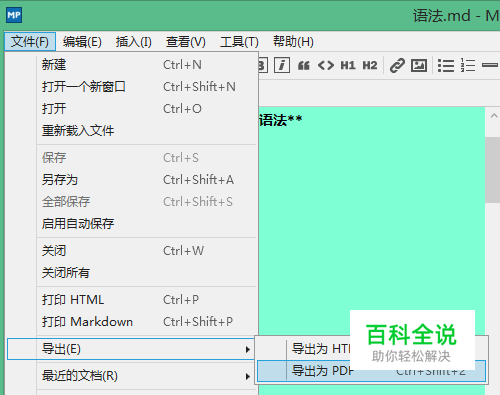Viewport: 500px width, 395px height.
Task: Select 重新载入文件 in the menu
Action: (147, 130)
